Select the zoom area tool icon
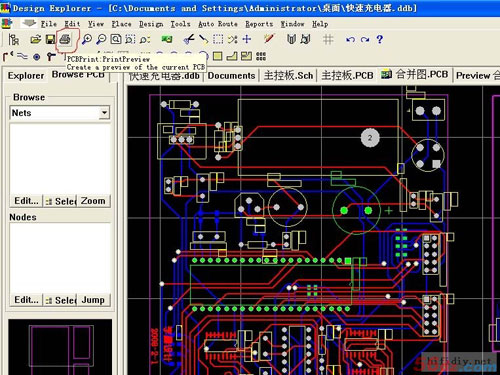 coord(130,39)
